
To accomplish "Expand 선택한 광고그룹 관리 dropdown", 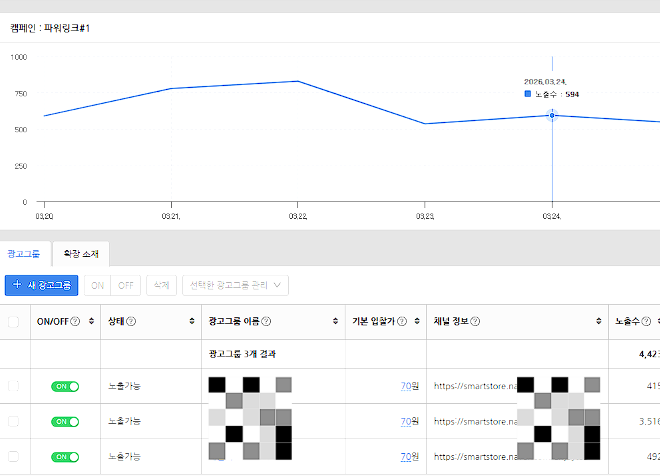I will click(x=235, y=285).
